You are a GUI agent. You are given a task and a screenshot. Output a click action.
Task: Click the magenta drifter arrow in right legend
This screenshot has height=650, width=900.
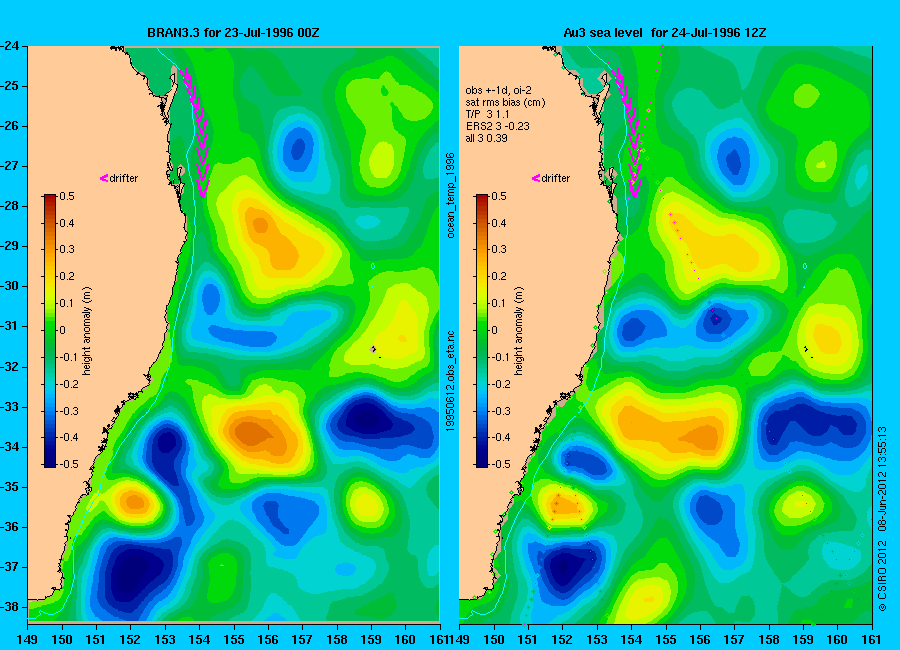(x=536, y=179)
